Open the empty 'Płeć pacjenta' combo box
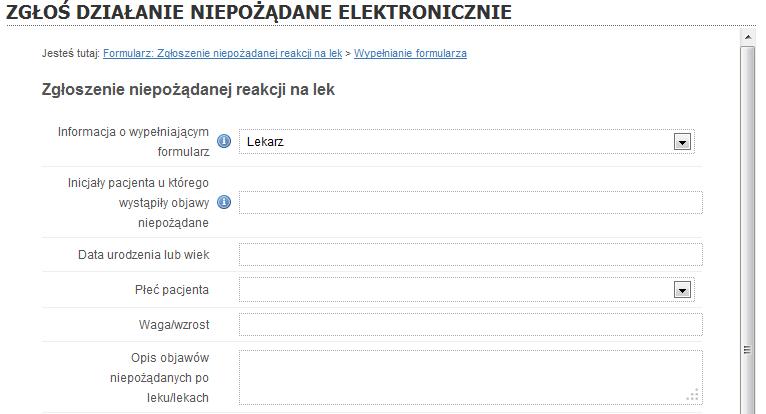This screenshot has height=414, width=766. pyautogui.click(x=467, y=290)
